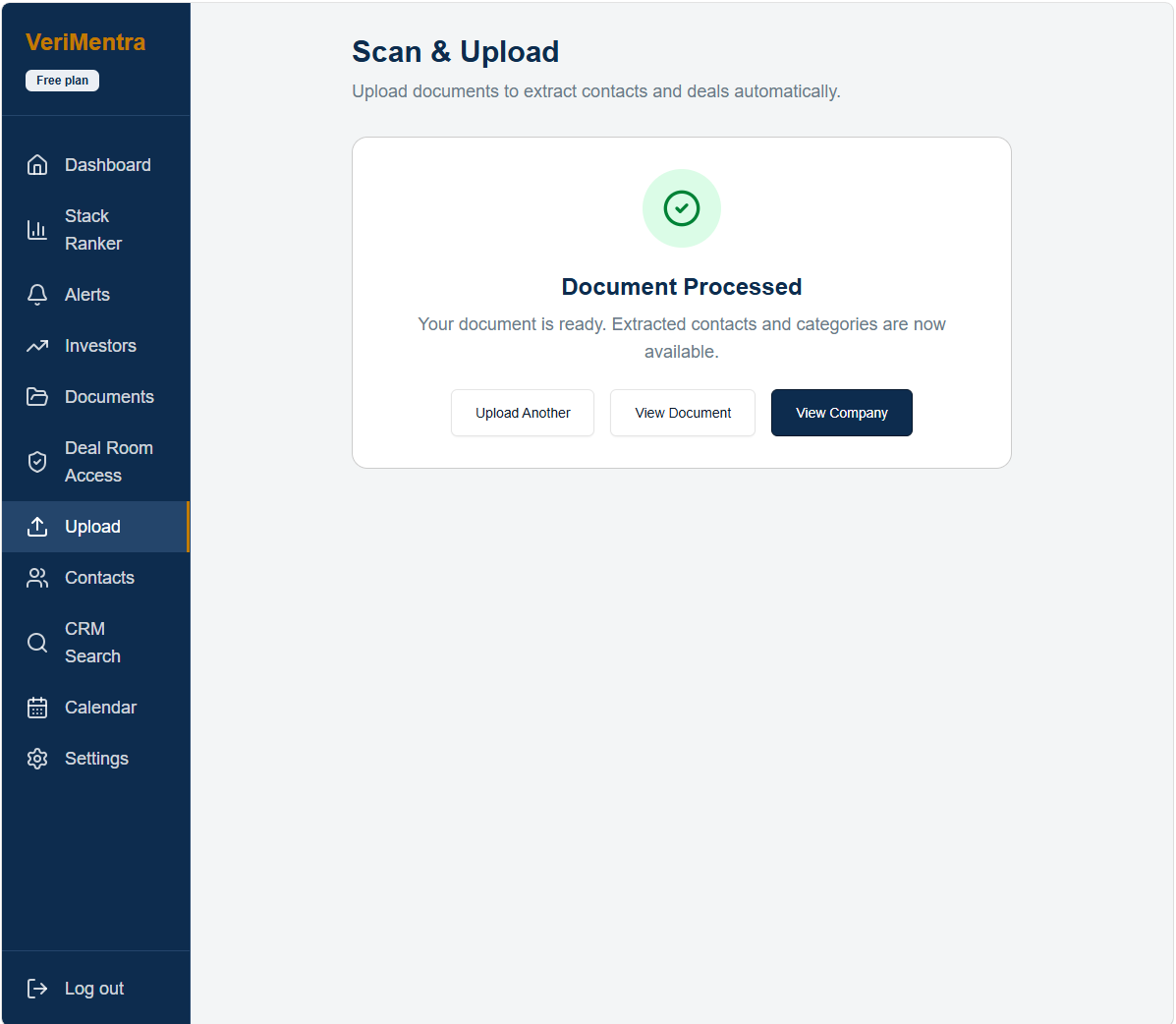
Task: Click the Dashboard home icon
Action: tap(36, 165)
